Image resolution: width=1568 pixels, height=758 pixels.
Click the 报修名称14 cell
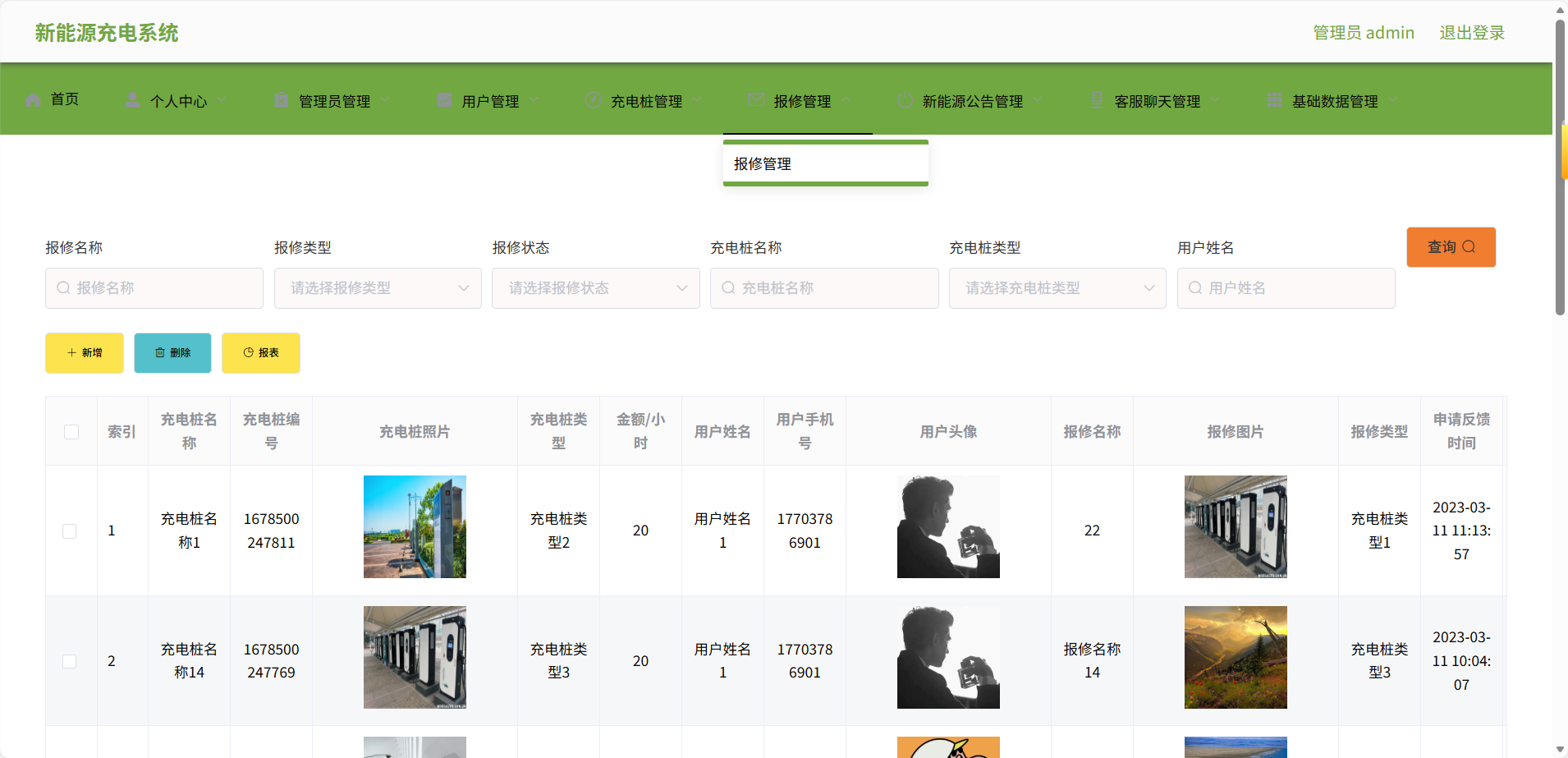point(1092,661)
